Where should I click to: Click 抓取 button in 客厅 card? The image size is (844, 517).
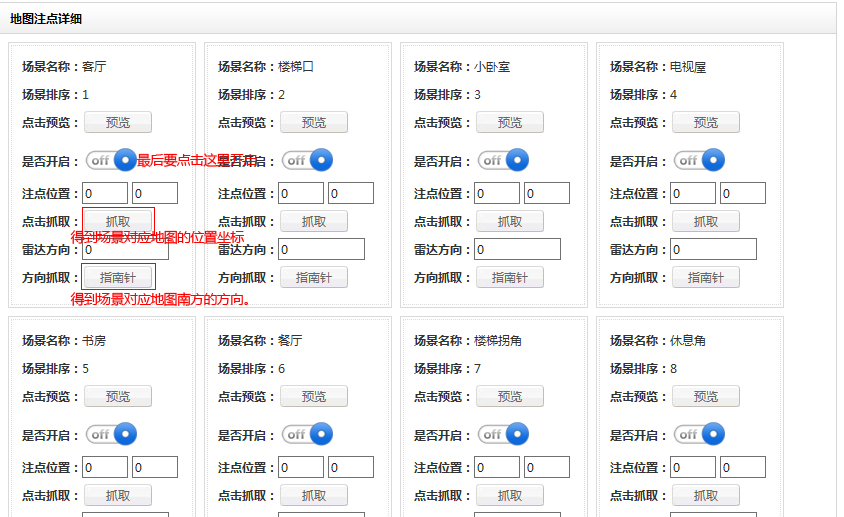[118, 221]
